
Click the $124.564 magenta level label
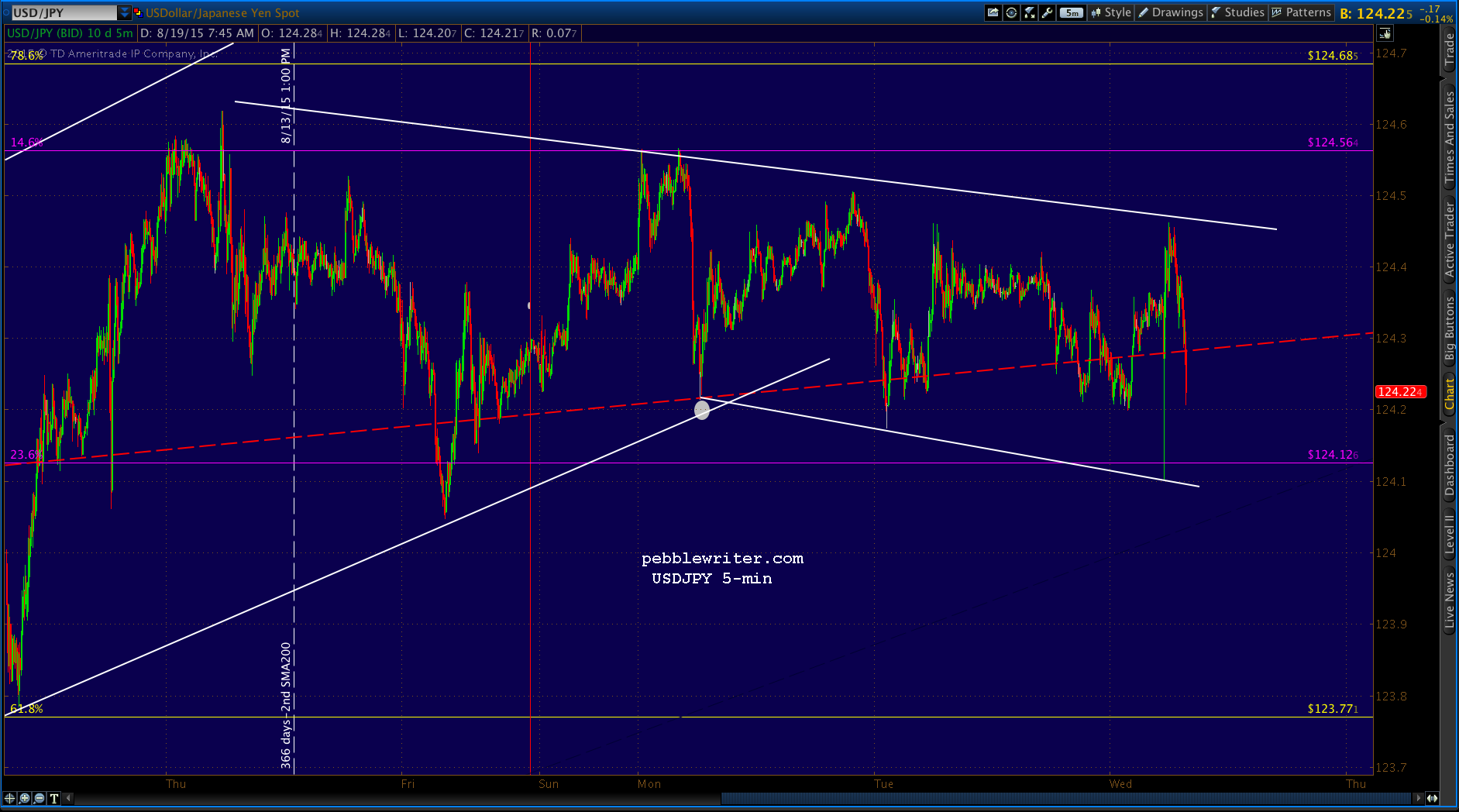(x=1333, y=143)
